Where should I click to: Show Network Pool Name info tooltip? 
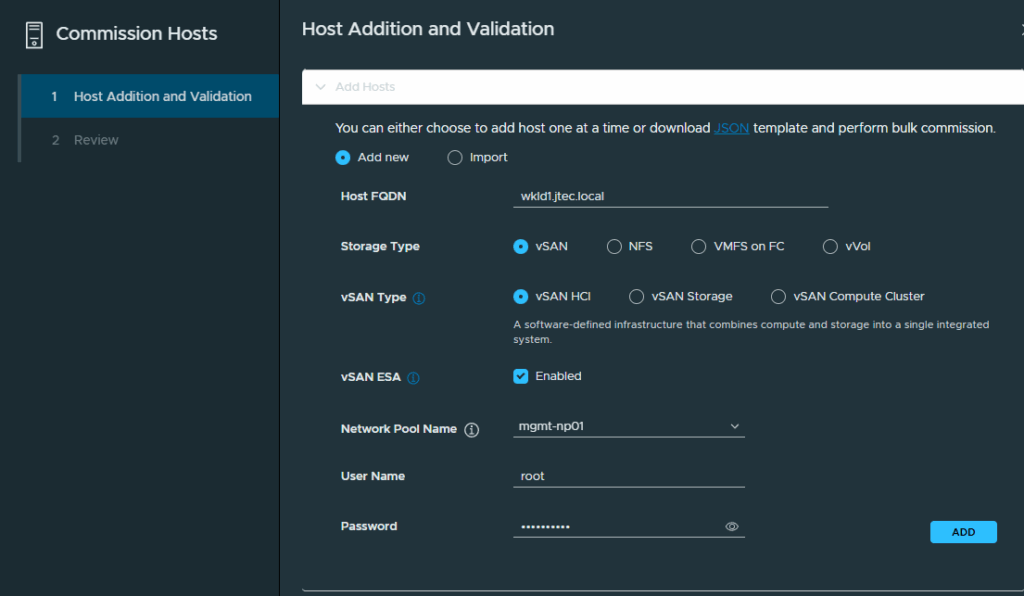(x=472, y=430)
